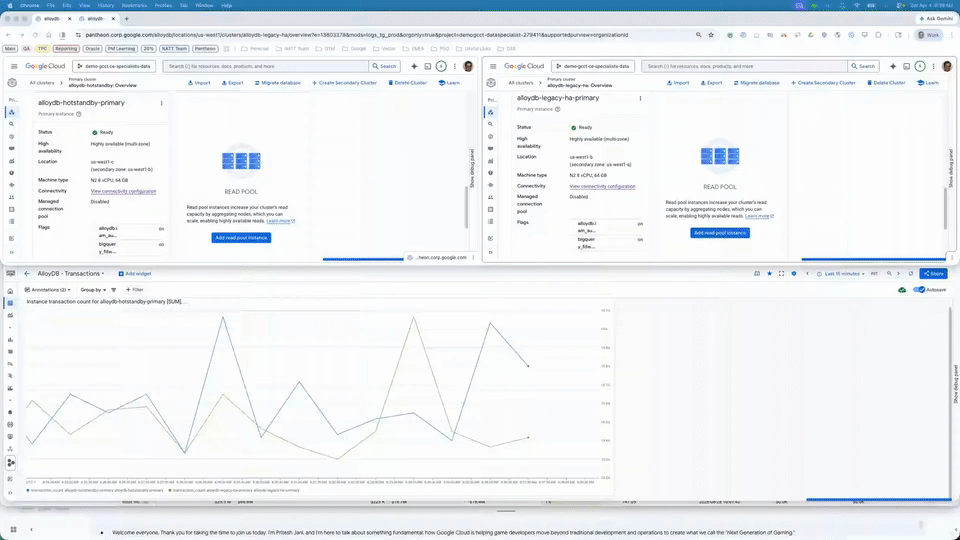
Task: Click Add read pool instance in right pane
Action: pos(720,233)
